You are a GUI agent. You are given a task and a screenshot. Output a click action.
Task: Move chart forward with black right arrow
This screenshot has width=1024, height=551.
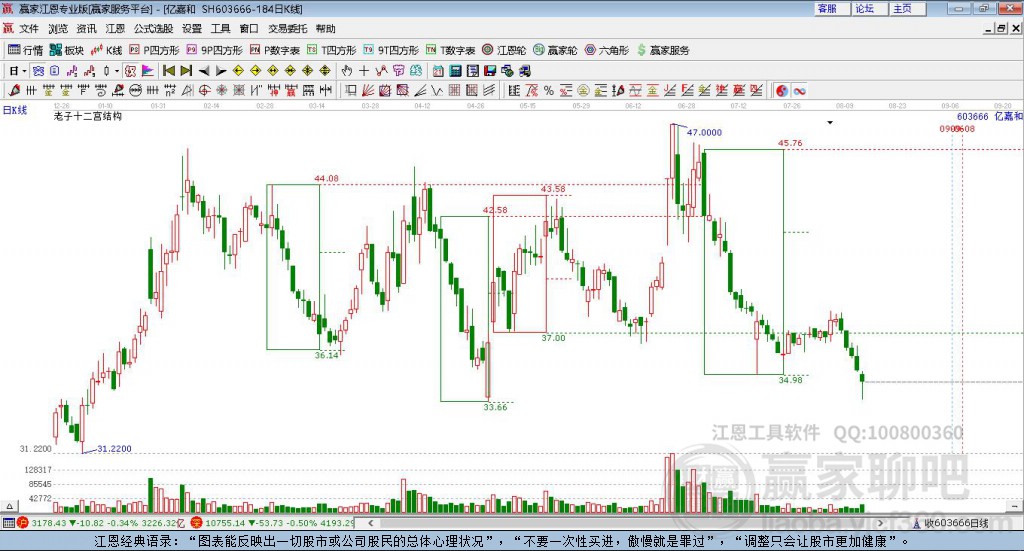pyautogui.click(x=221, y=71)
